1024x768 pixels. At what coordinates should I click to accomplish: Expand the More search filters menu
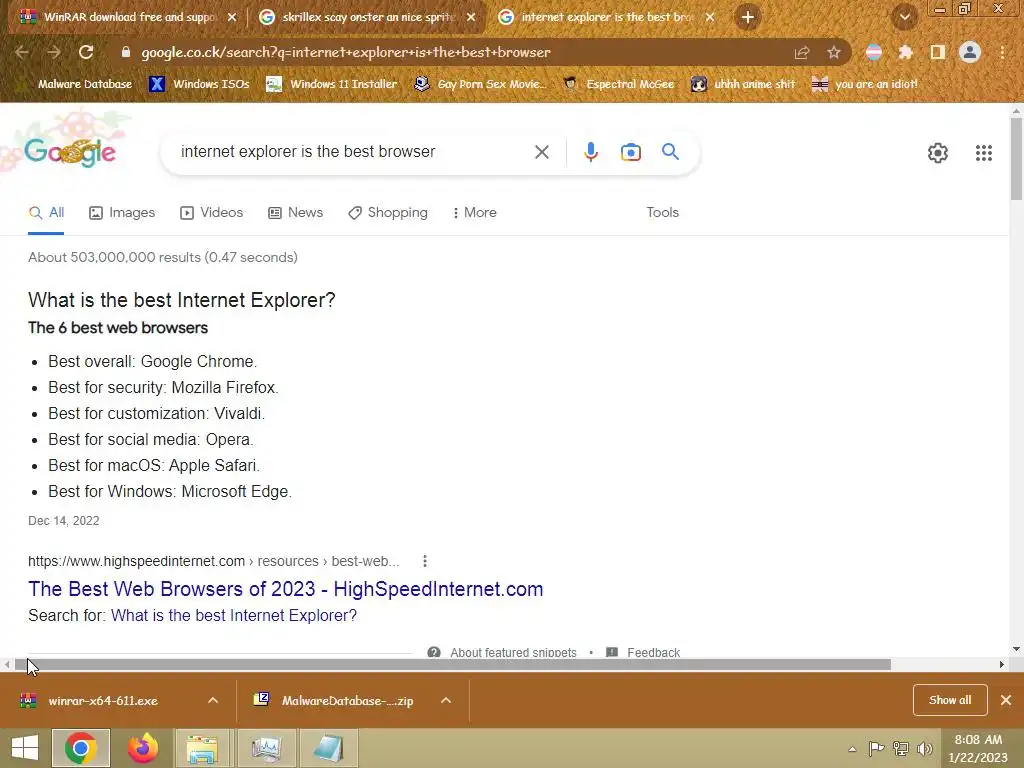tap(475, 212)
